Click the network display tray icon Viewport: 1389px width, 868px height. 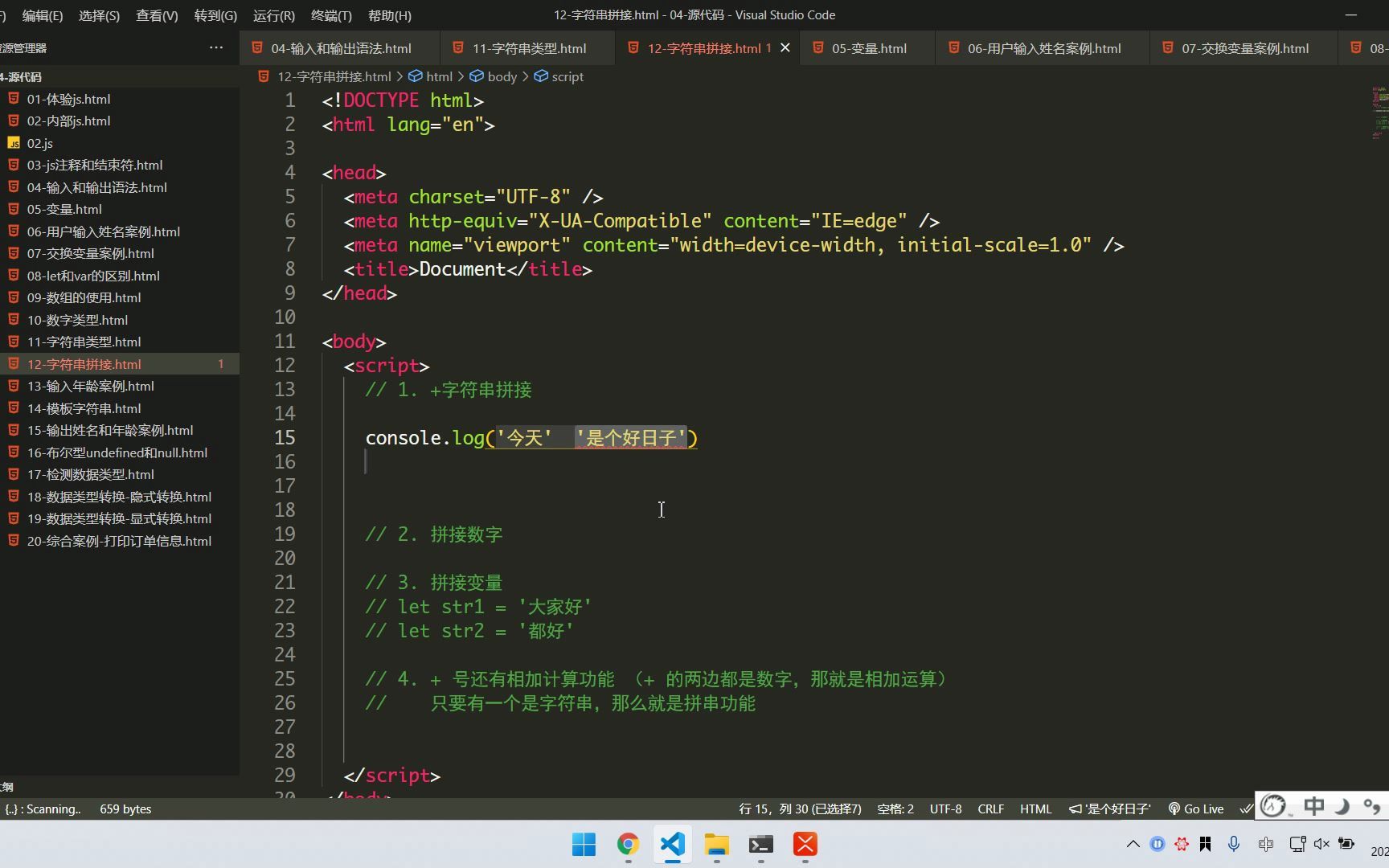tap(1297, 845)
